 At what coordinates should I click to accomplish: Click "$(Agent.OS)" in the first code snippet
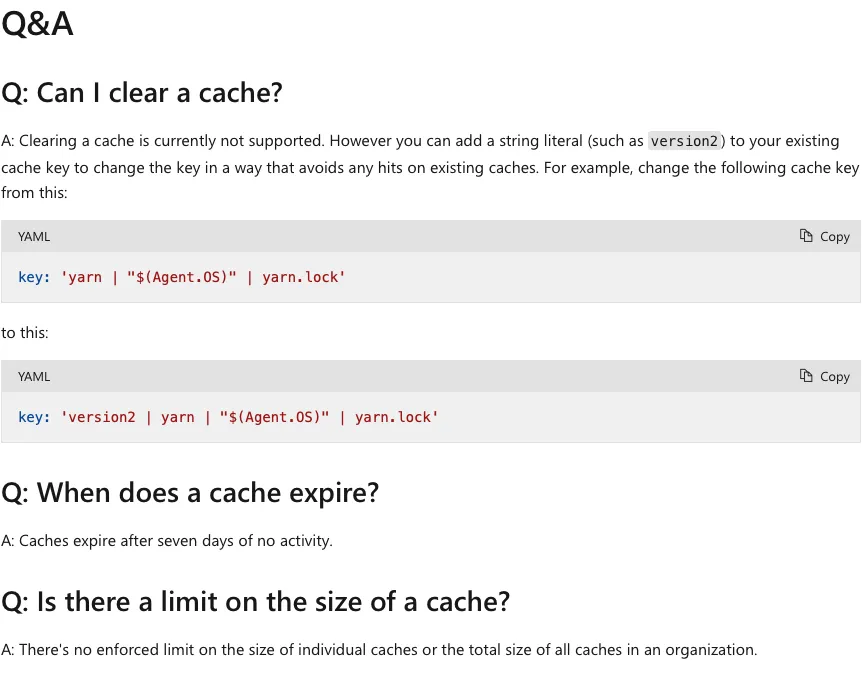pyautogui.click(x=181, y=277)
